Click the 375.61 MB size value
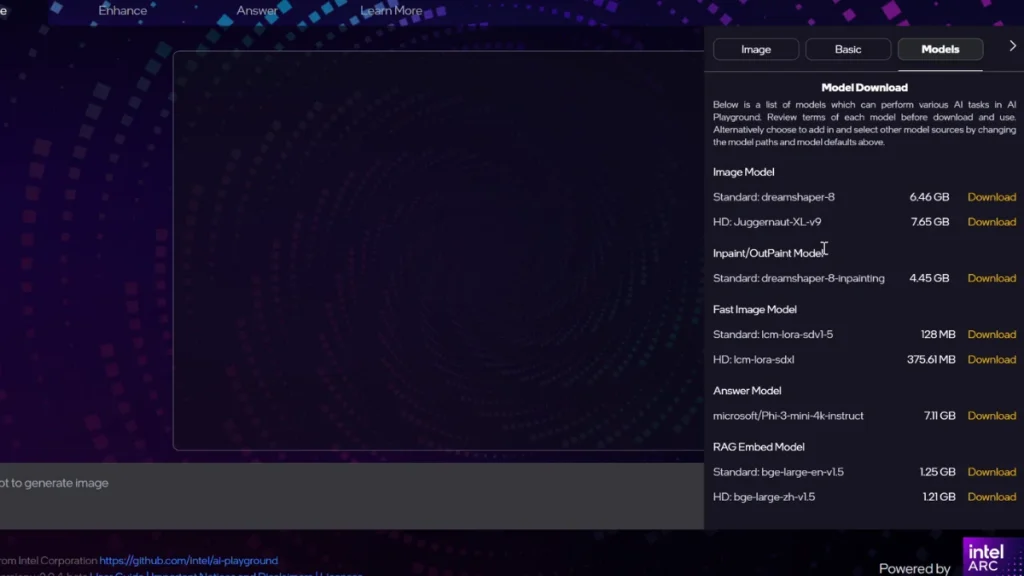This screenshot has width=1024, height=576. [931, 360]
